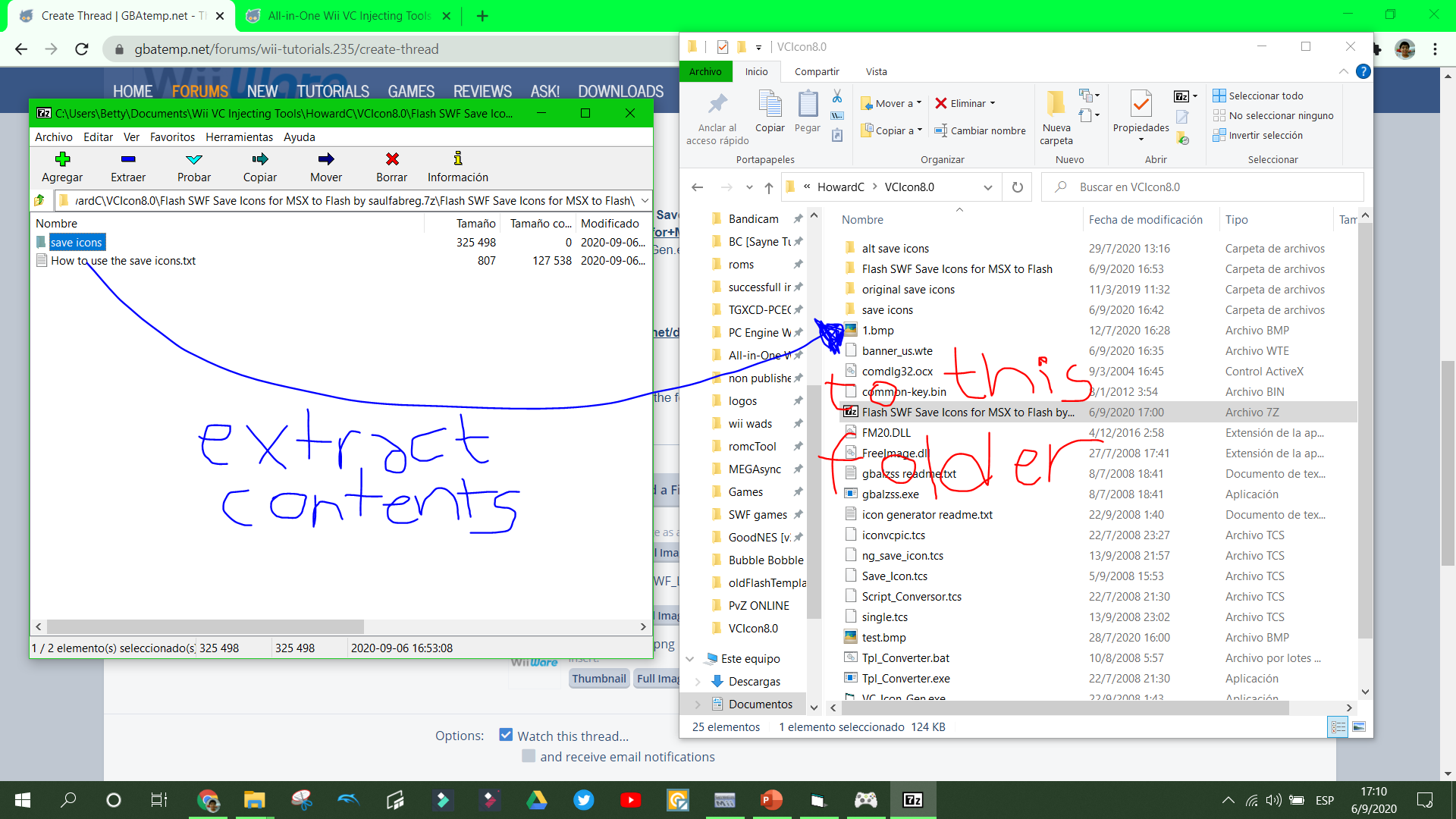Viewport: 1456px width, 819px height.
Task: Select the save icons folder in 7-Zip
Action: [x=76, y=243]
